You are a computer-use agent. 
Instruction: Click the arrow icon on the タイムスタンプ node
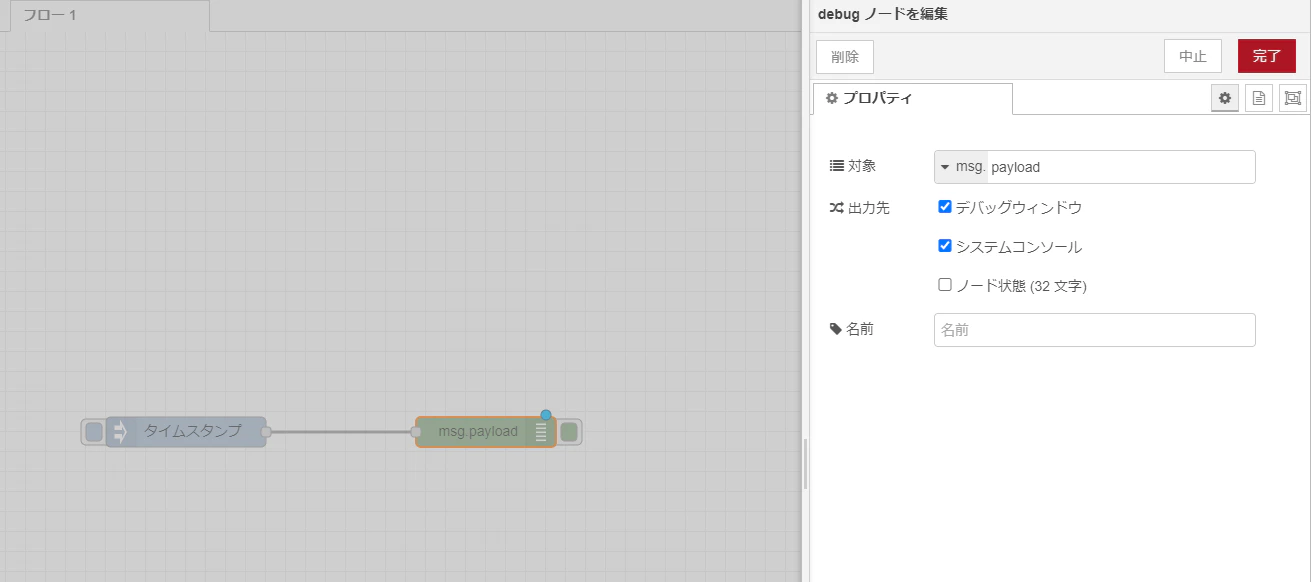tap(120, 432)
